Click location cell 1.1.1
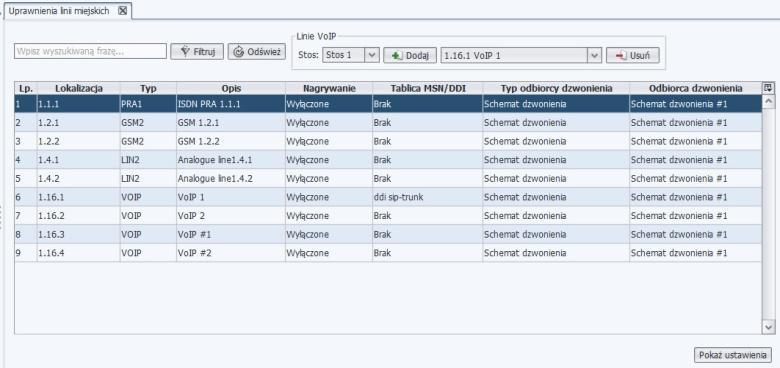This screenshot has height=368, width=780. [79, 104]
